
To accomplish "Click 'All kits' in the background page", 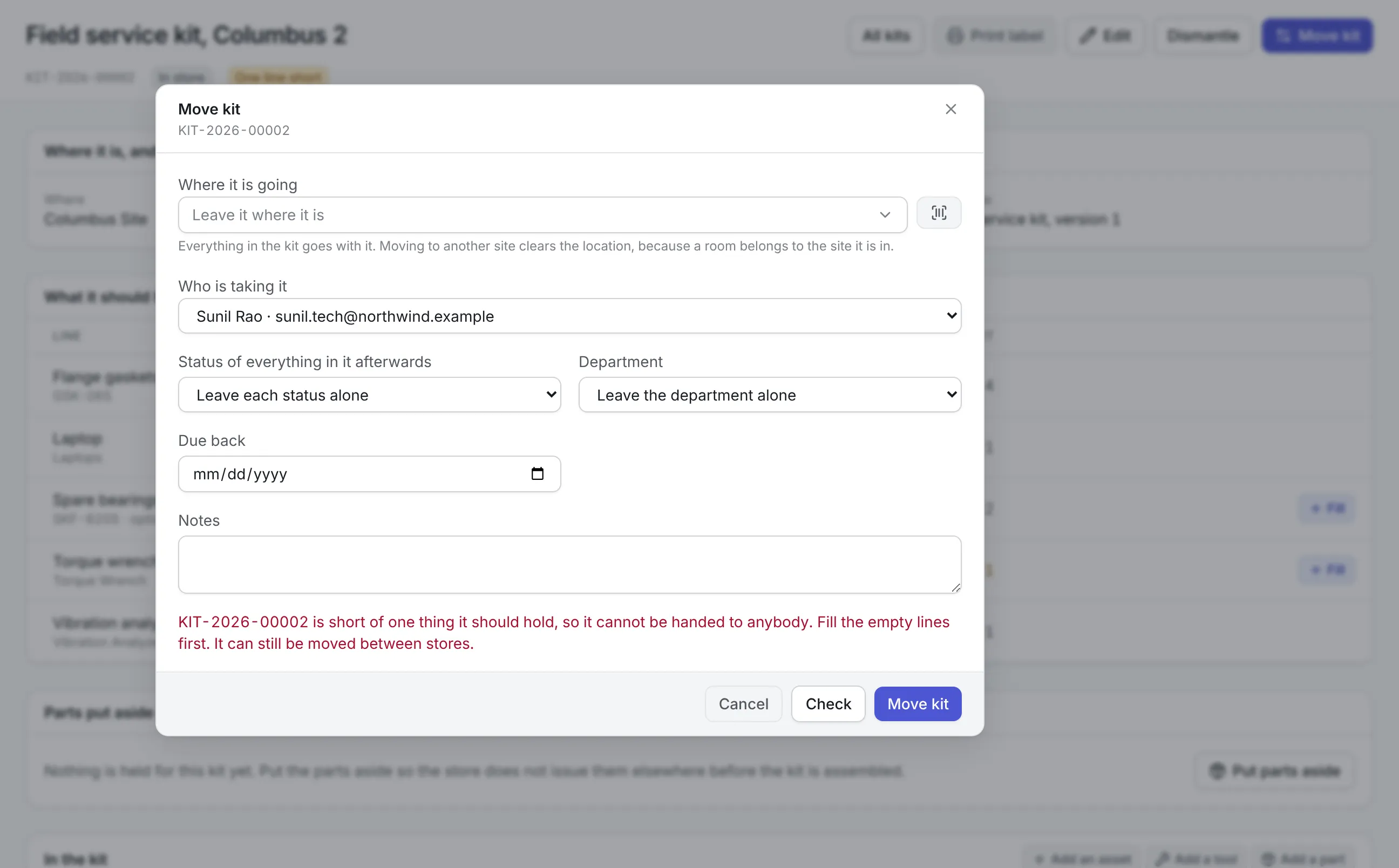I will pos(886,36).
